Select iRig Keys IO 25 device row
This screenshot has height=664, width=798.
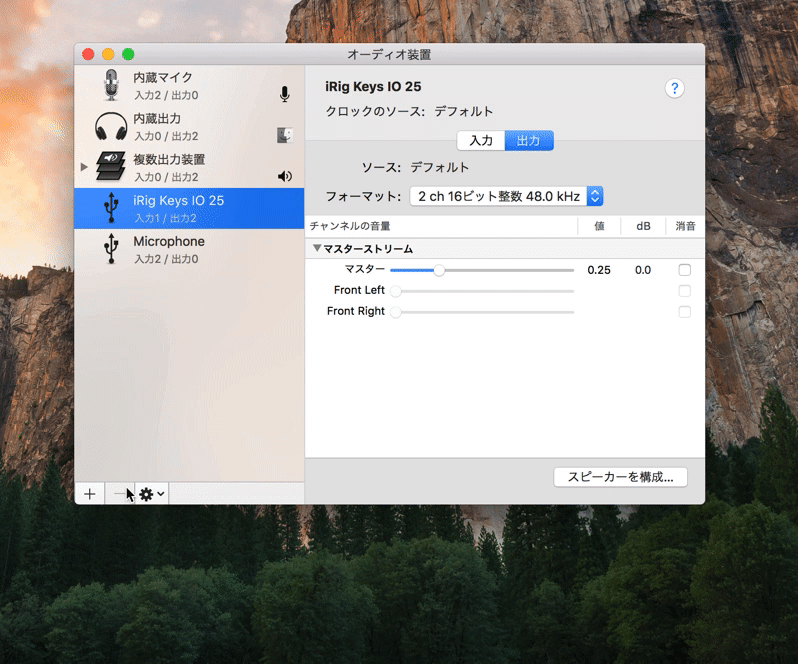pos(189,208)
